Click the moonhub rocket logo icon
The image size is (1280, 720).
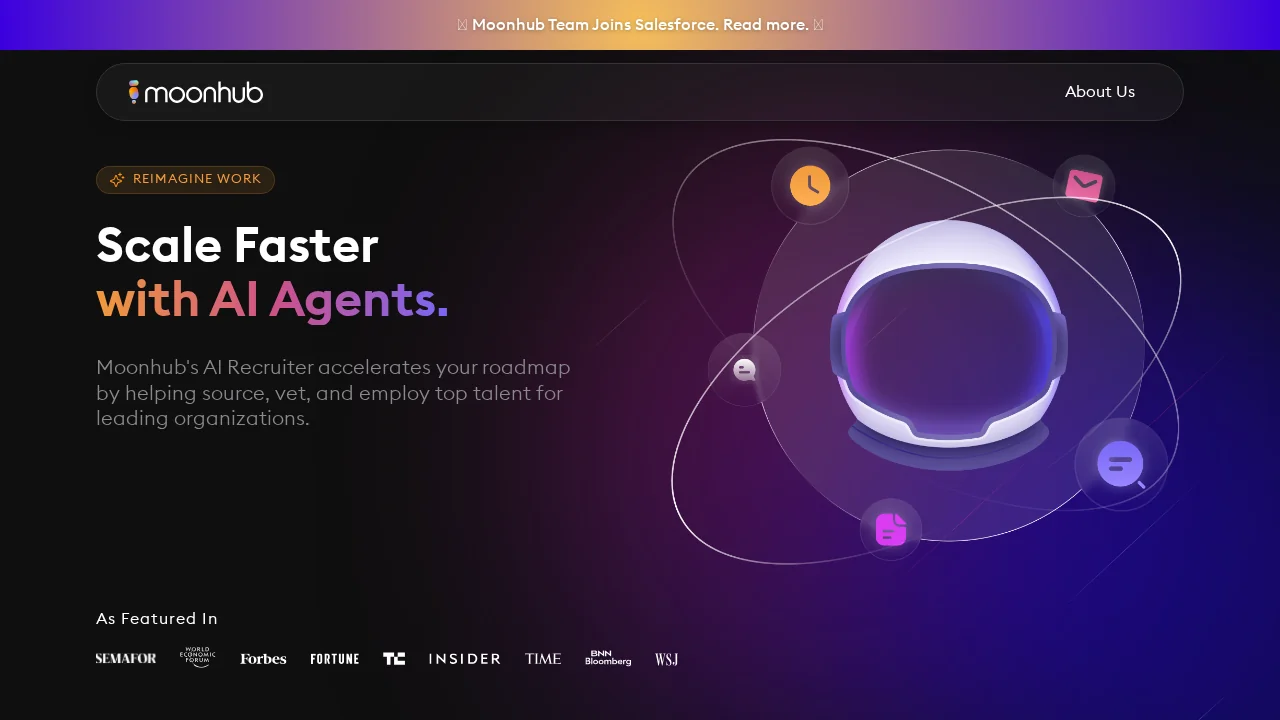coord(132,91)
